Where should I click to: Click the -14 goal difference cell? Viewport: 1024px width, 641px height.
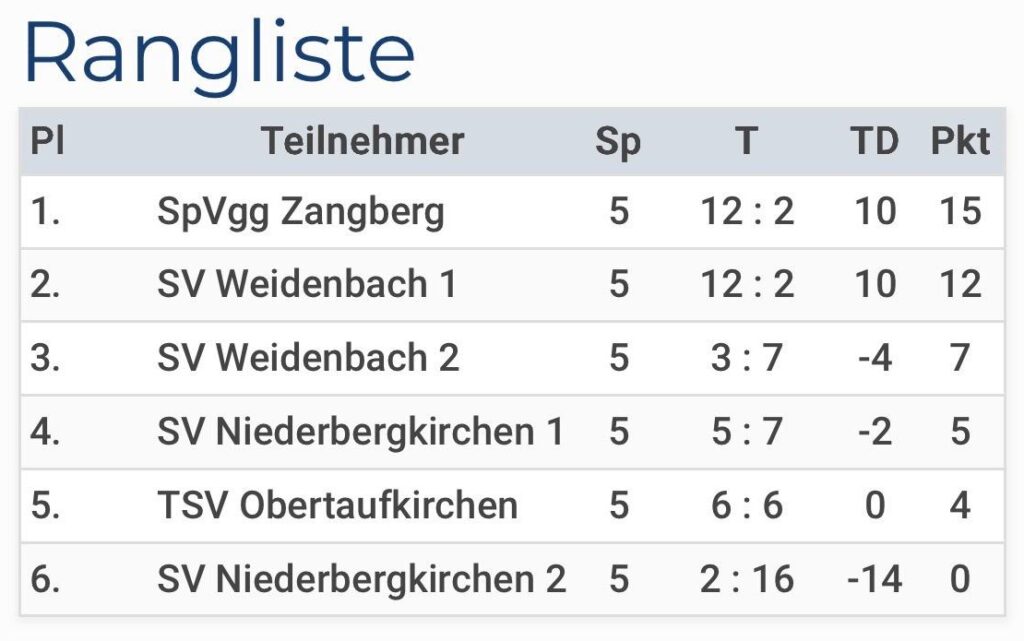click(x=874, y=579)
